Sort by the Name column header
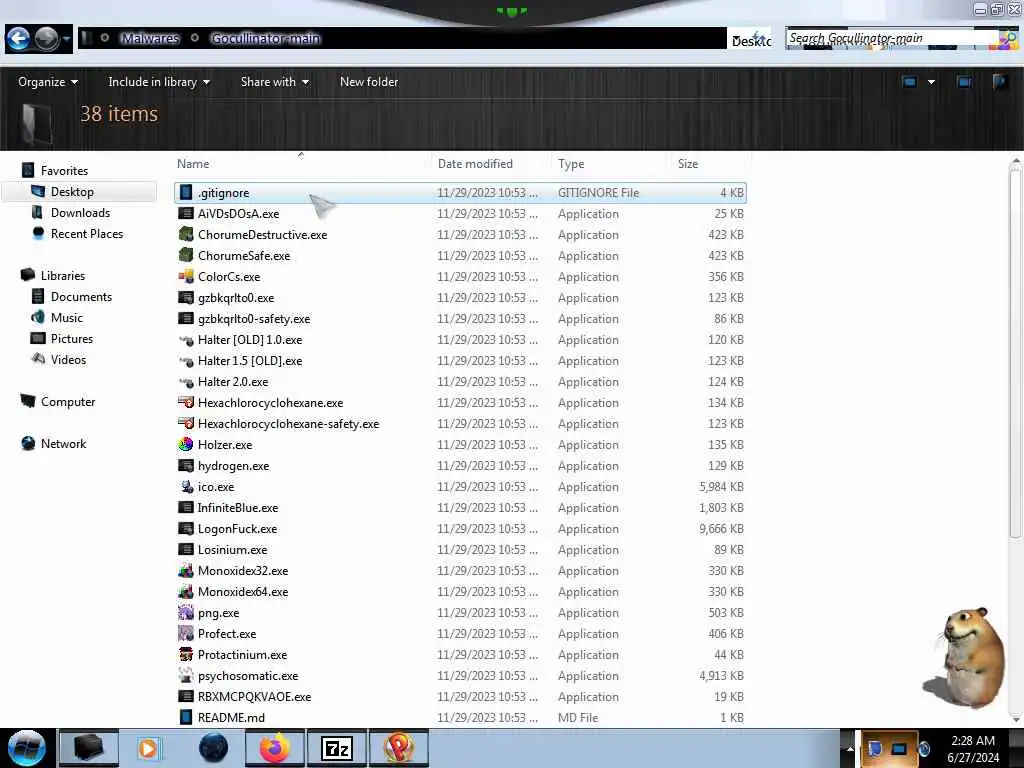This screenshot has width=1024, height=768. [193, 164]
